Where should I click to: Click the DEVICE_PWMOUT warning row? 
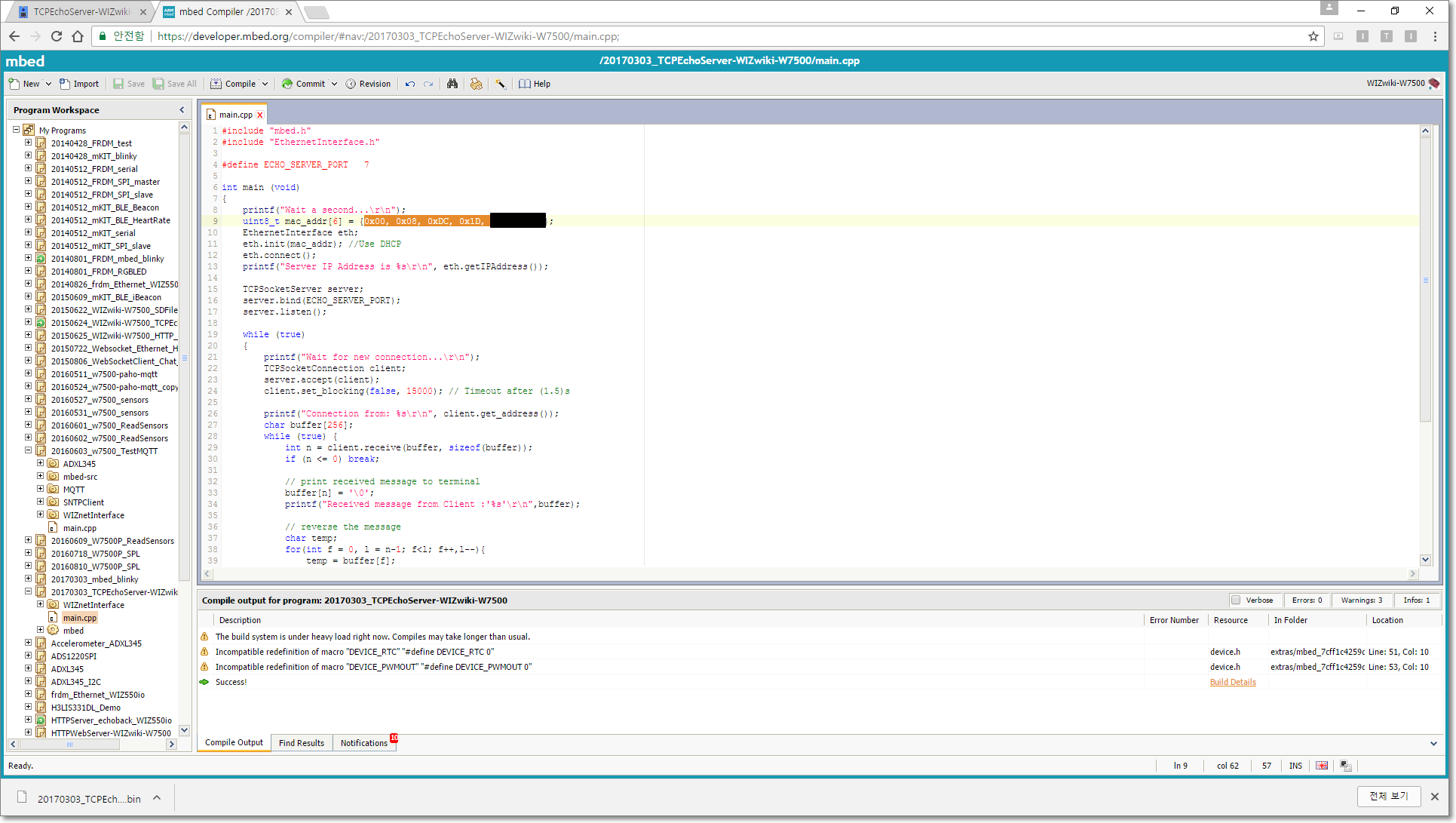coord(820,667)
